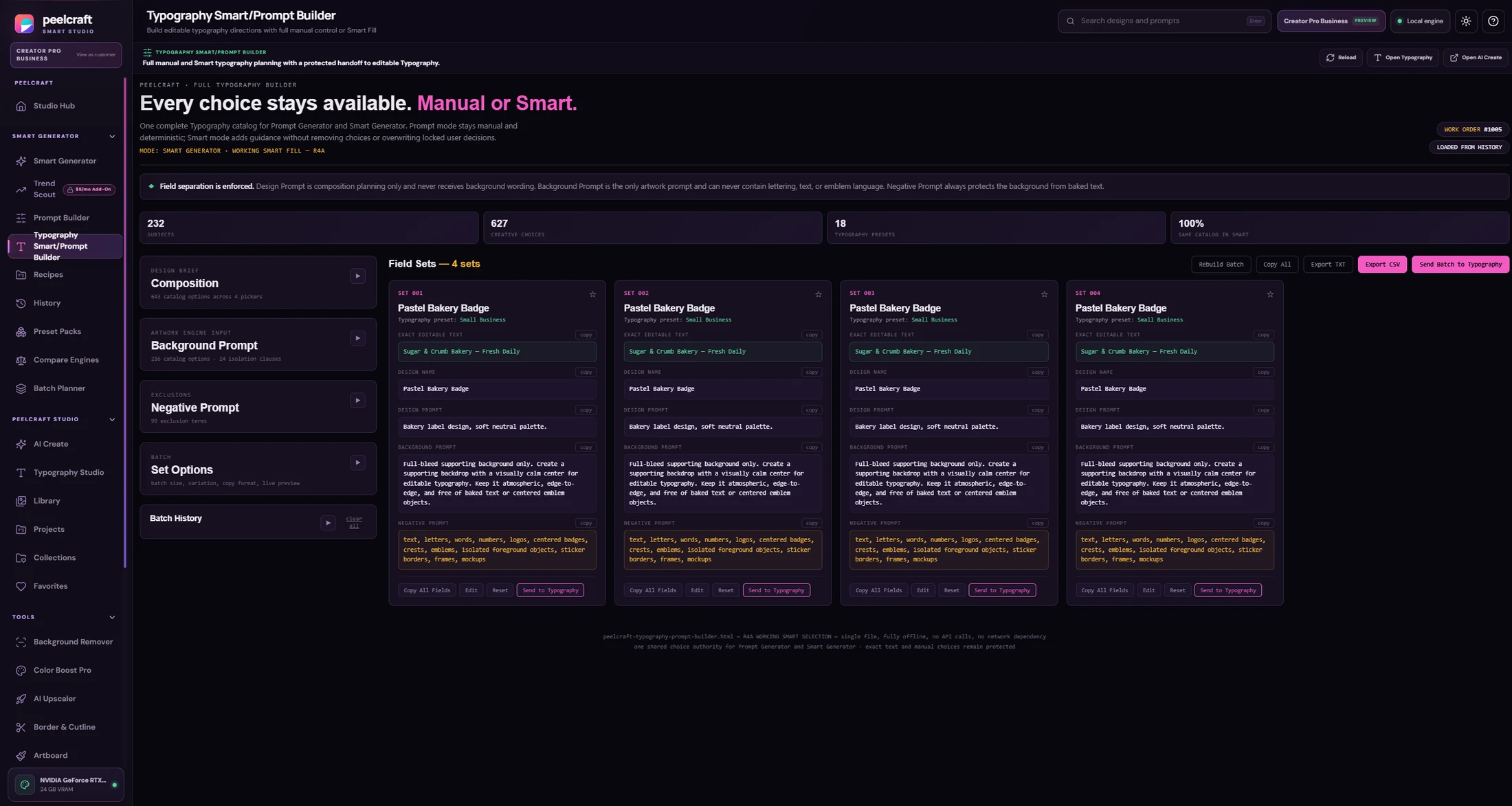
Task: Edit SET 002 fields
Action: 697,590
